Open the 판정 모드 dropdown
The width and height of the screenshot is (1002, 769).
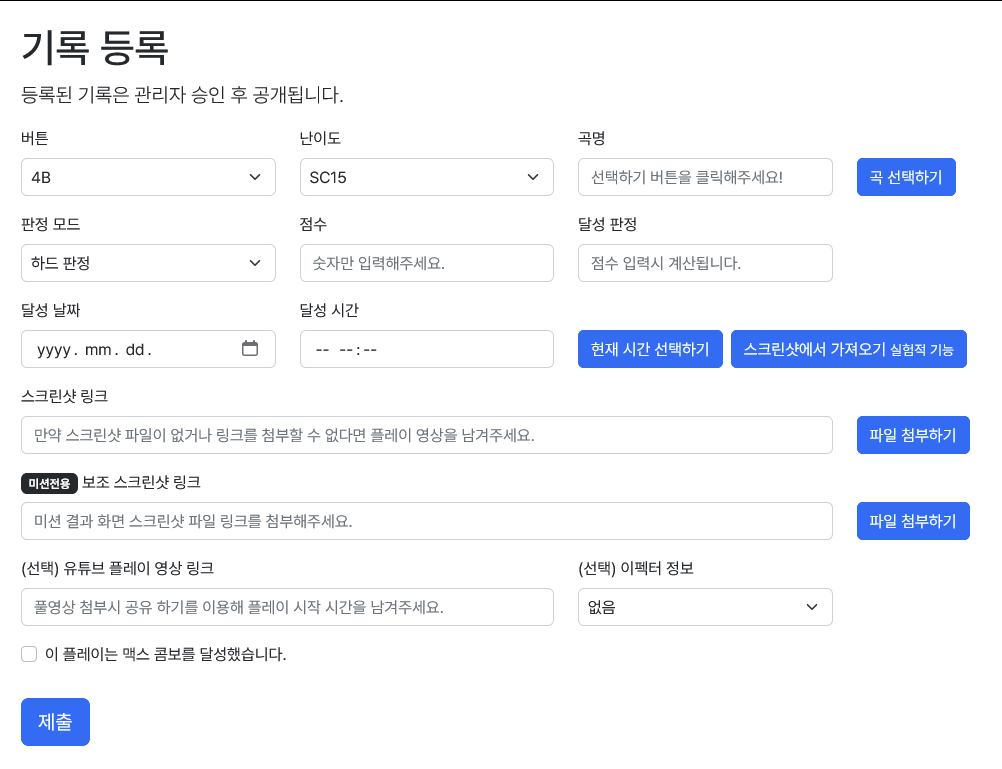tap(148, 263)
